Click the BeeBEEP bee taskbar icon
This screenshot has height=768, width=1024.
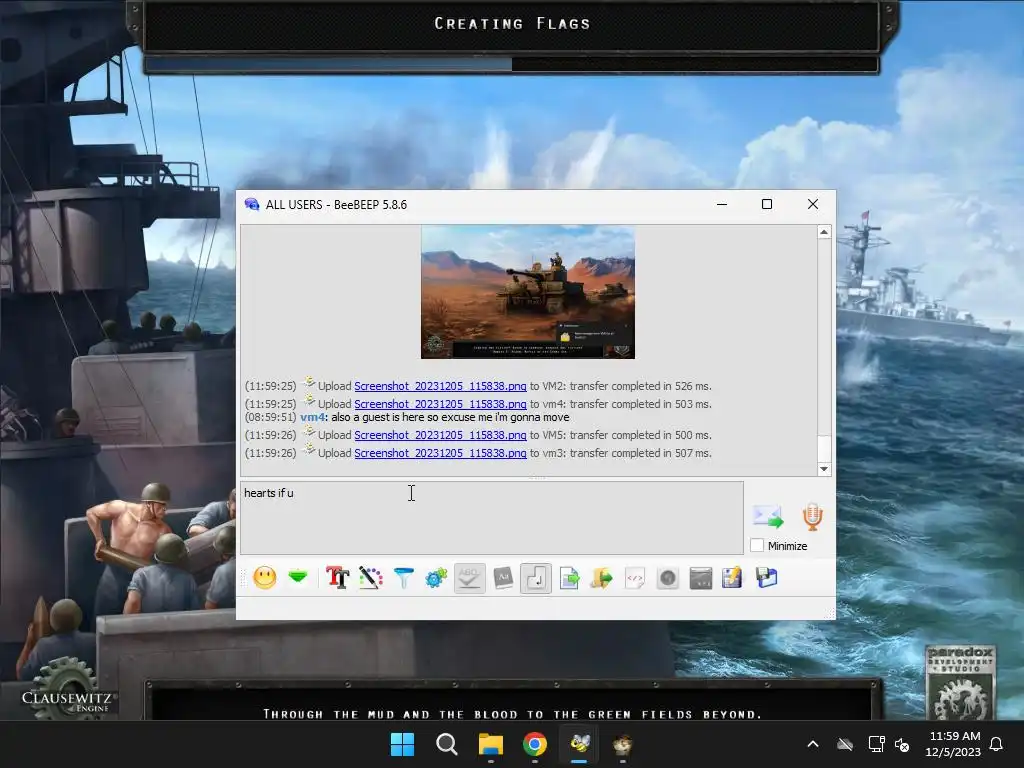pyautogui.click(x=579, y=744)
